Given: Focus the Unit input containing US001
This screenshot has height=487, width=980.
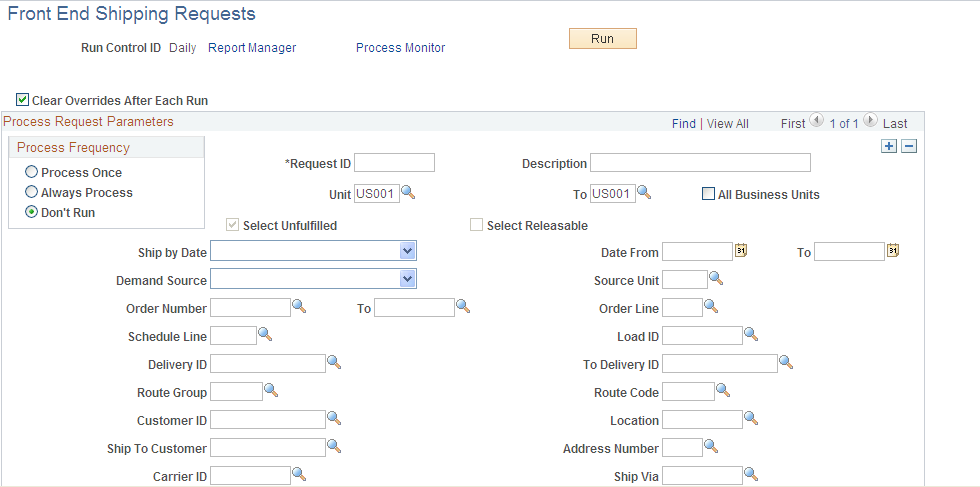Looking at the screenshot, I should (x=377, y=194).
